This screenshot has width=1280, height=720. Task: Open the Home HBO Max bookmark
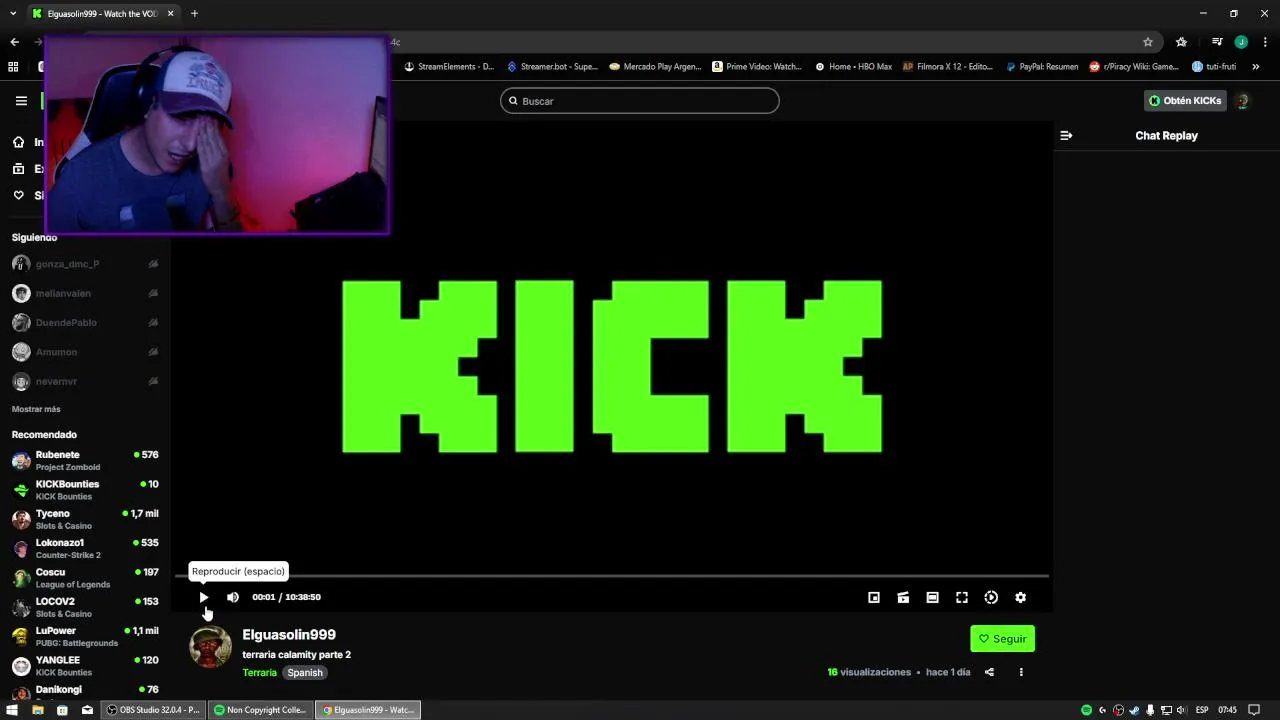(x=853, y=67)
